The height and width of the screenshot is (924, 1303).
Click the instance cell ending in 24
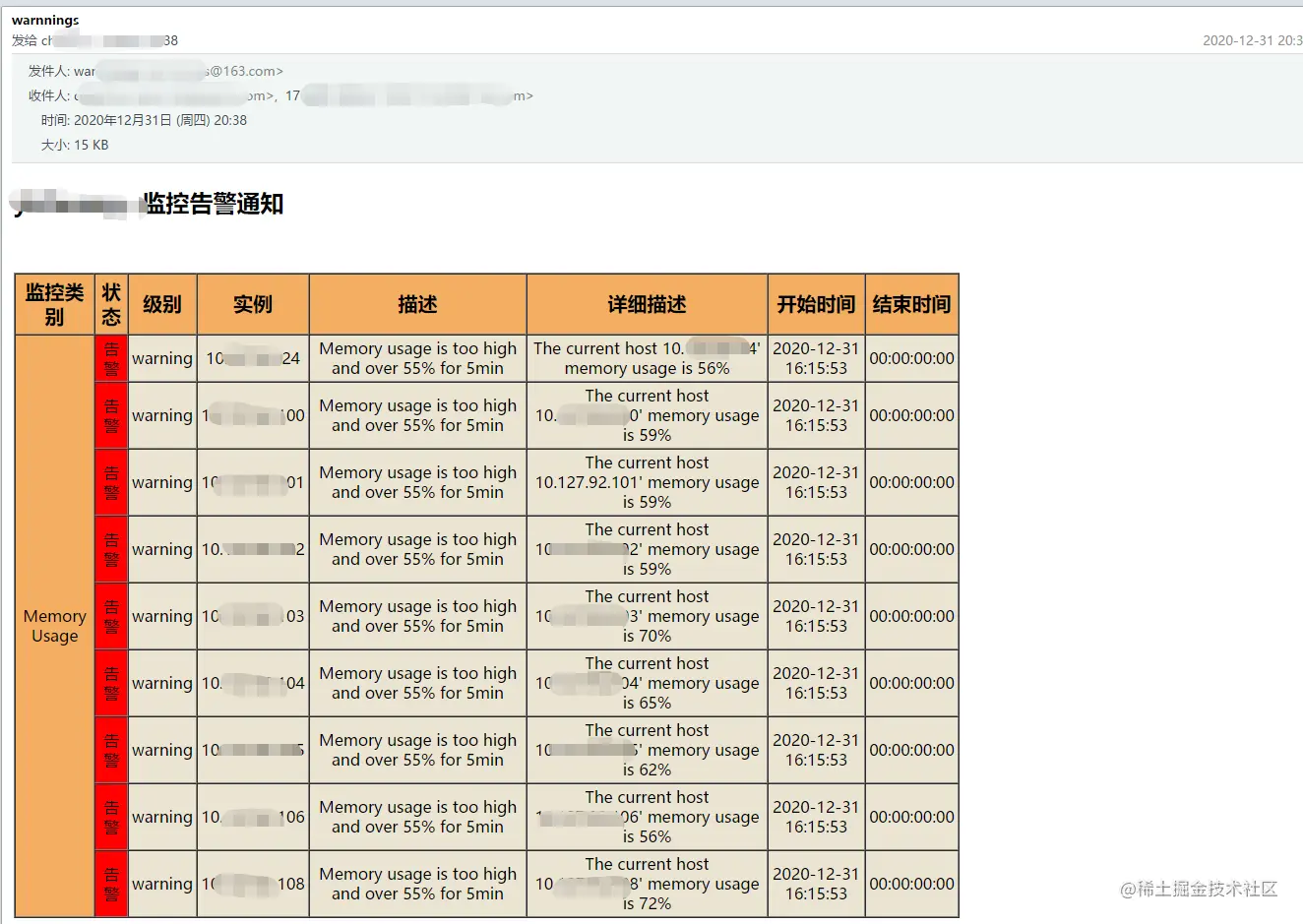[253, 358]
